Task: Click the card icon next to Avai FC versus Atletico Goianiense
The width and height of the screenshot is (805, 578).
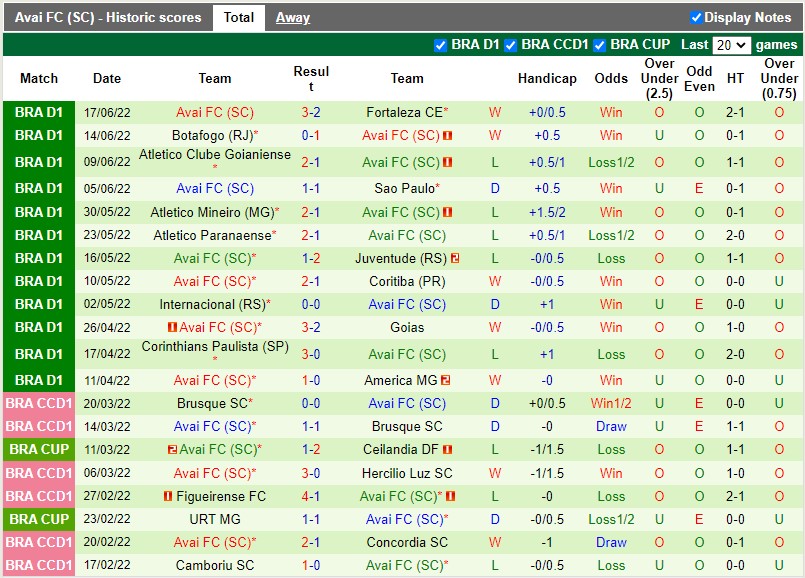Action: pyautogui.click(x=447, y=163)
